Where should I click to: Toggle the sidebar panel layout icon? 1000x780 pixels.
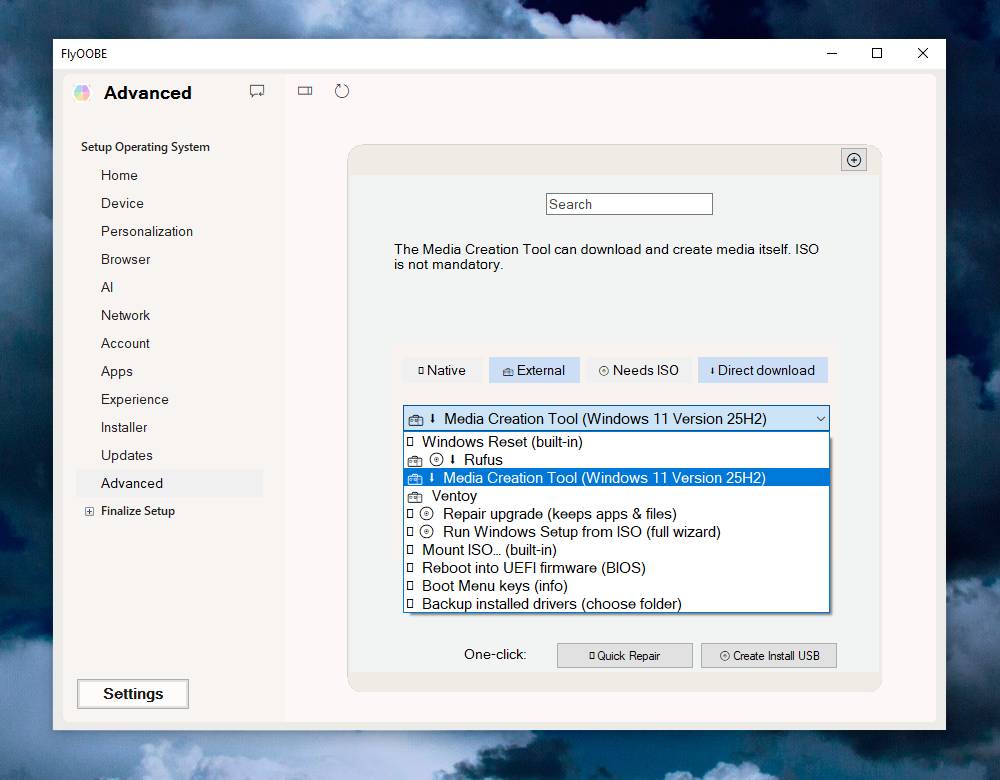[305, 91]
